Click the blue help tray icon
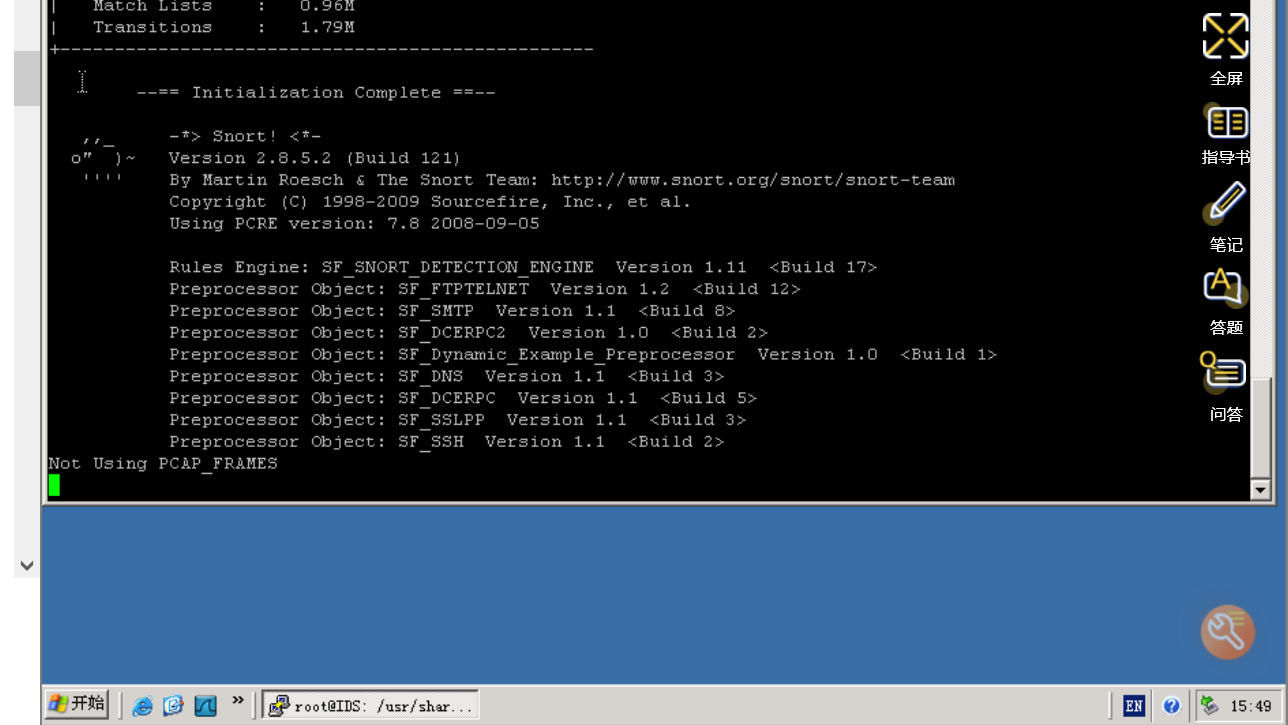1288x725 pixels. [1171, 706]
